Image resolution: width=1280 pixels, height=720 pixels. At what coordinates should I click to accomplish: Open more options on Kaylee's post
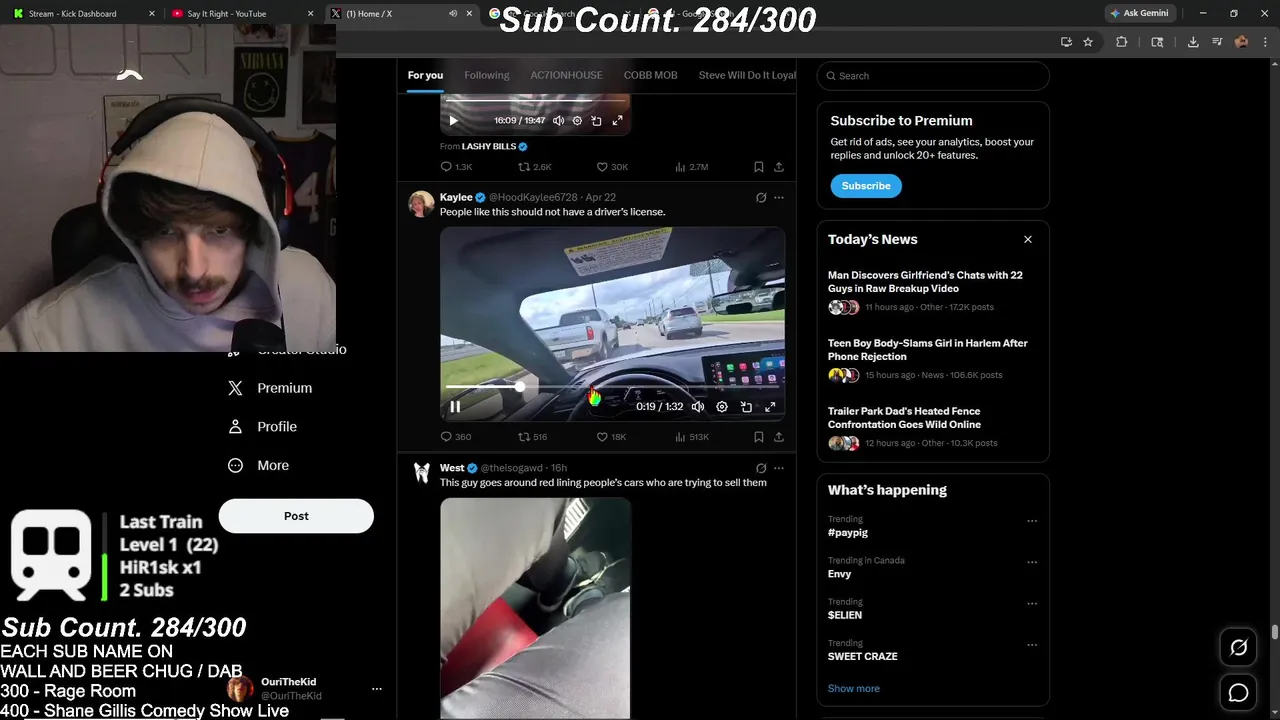click(779, 198)
